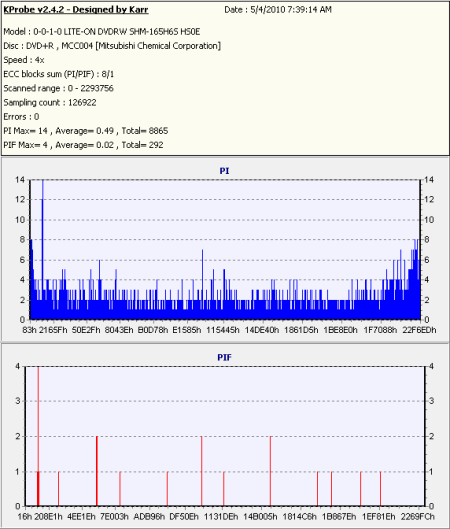
Task: Click the PIF chart title
Action: coord(224,357)
